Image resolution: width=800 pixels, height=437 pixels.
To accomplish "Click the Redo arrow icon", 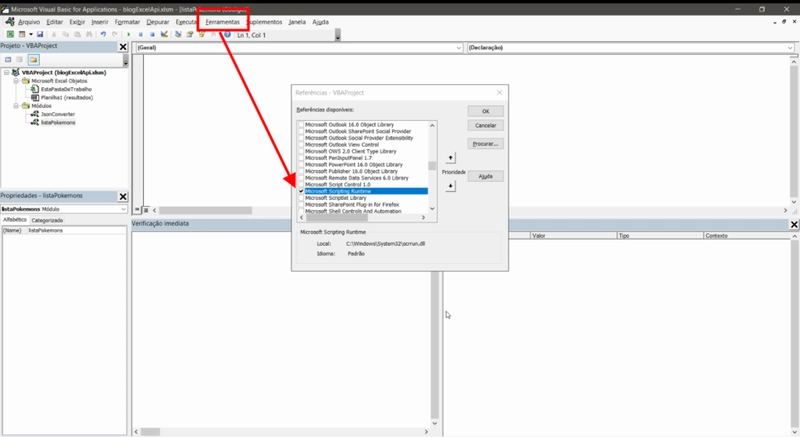I will 115,34.
